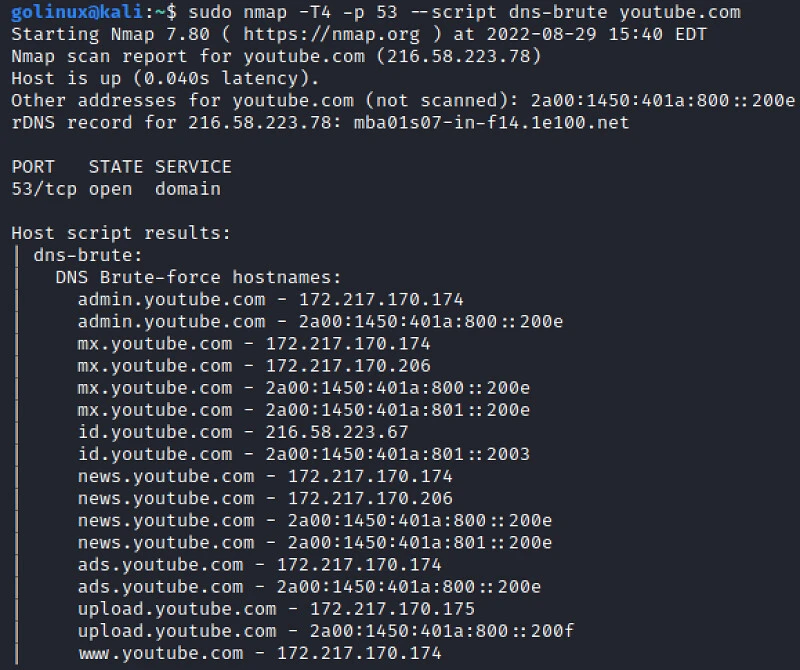Click the Host script results line
The width and height of the screenshot is (800, 670).
(121, 233)
